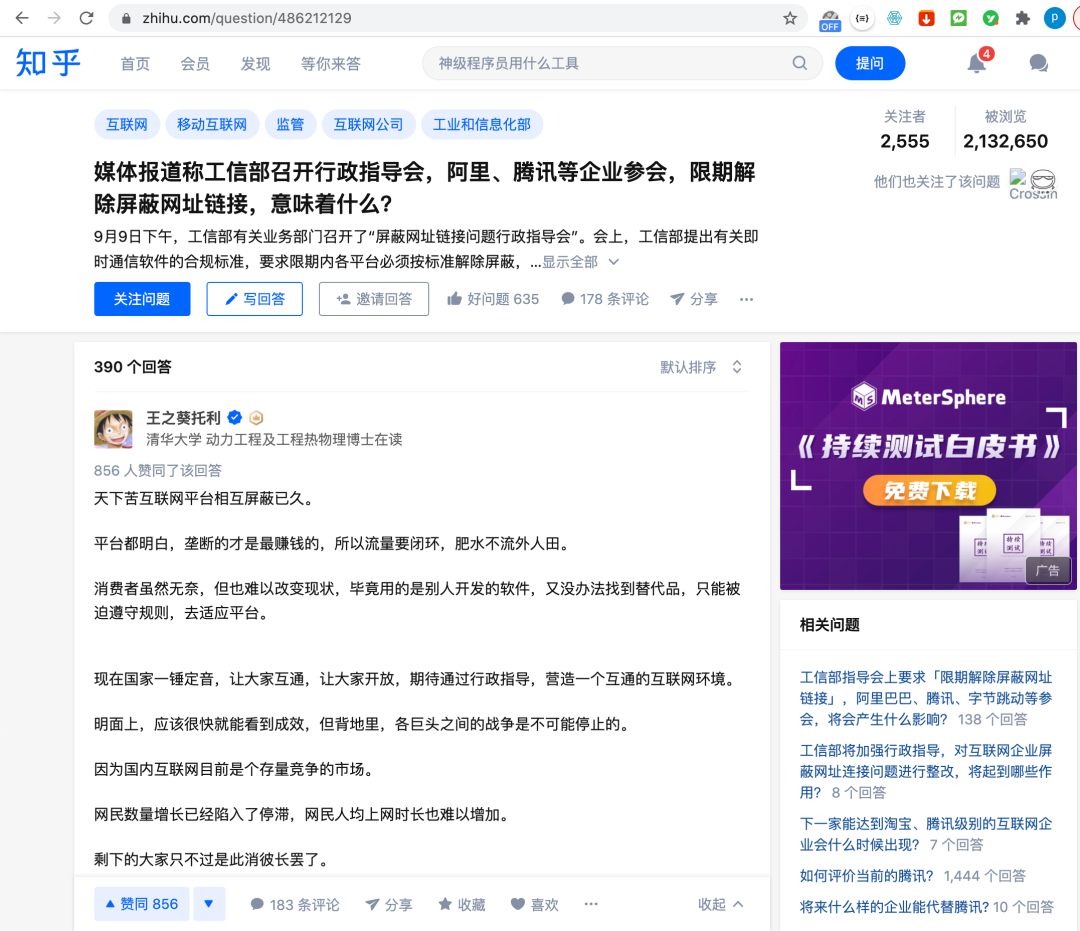This screenshot has width=1080, height=931.
Task: Open author name 王之葵托利 link
Action: (x=183, y=418)
